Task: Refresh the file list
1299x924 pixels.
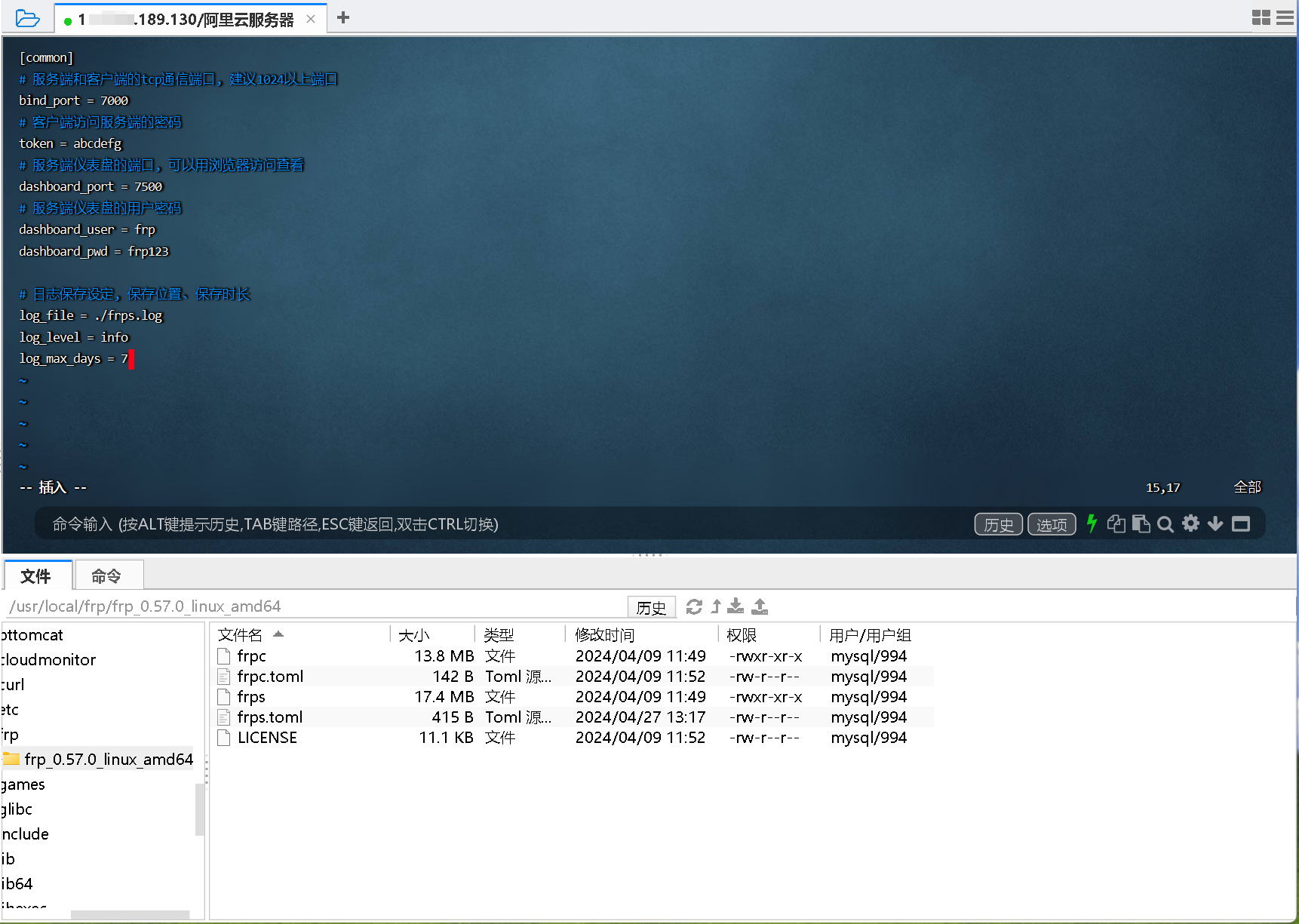Action: click(x=694, y=606)
